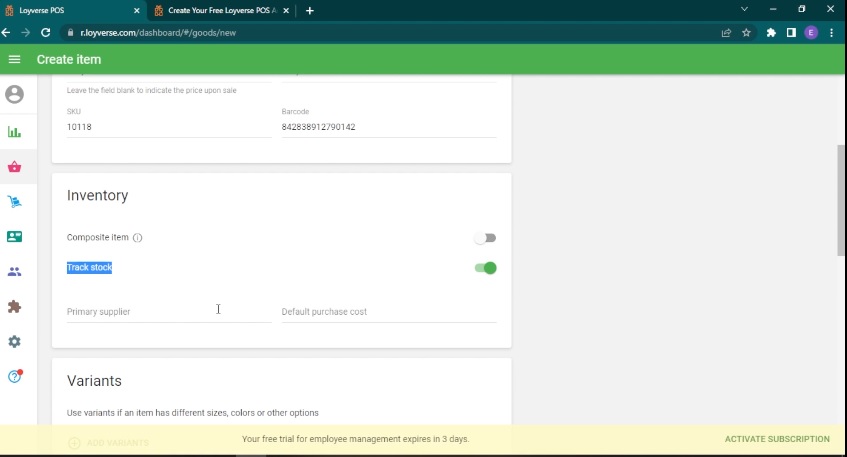Click the free trial expiry message
Screen dimensions: 847x457
(355, 439)
